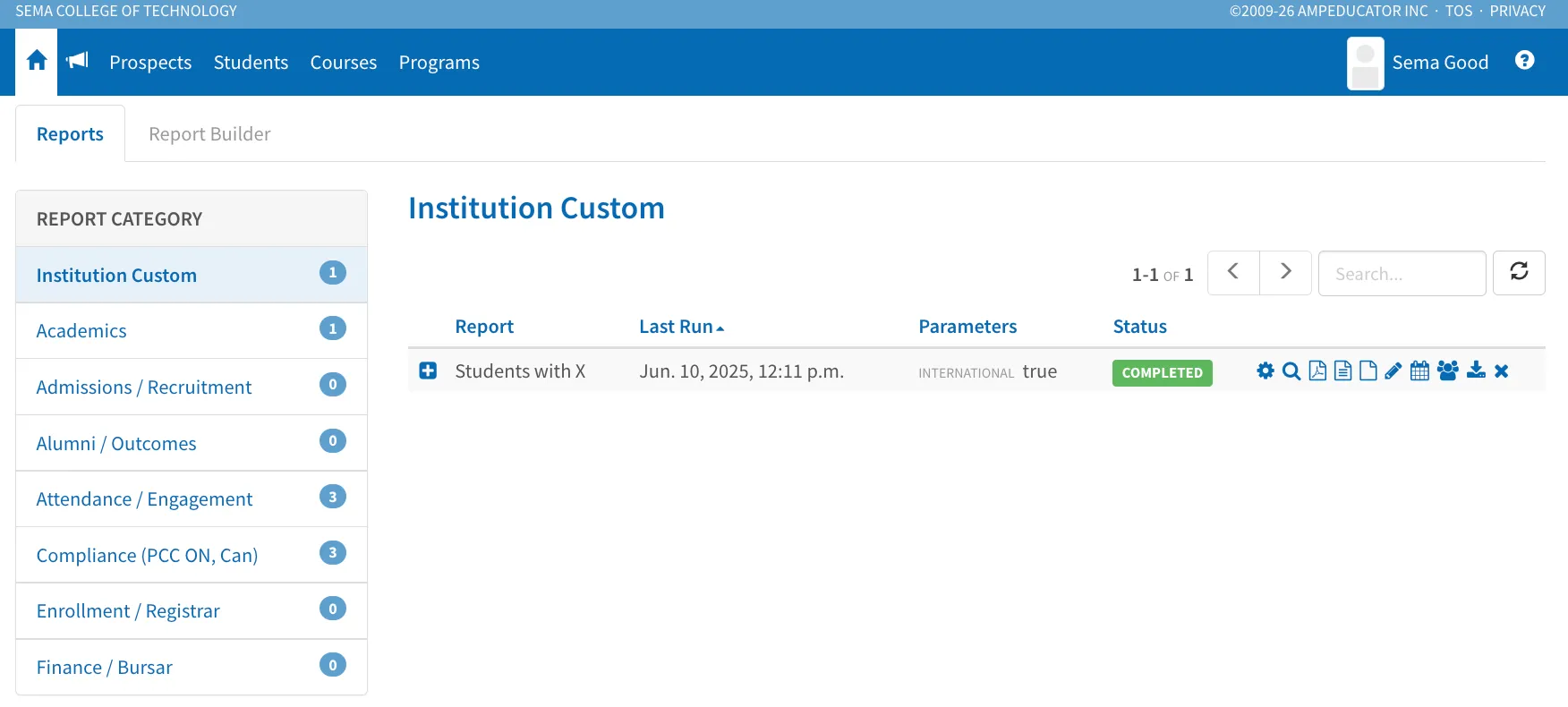
Task: Refresh the reports list
Action: [x=1519, y=273]
